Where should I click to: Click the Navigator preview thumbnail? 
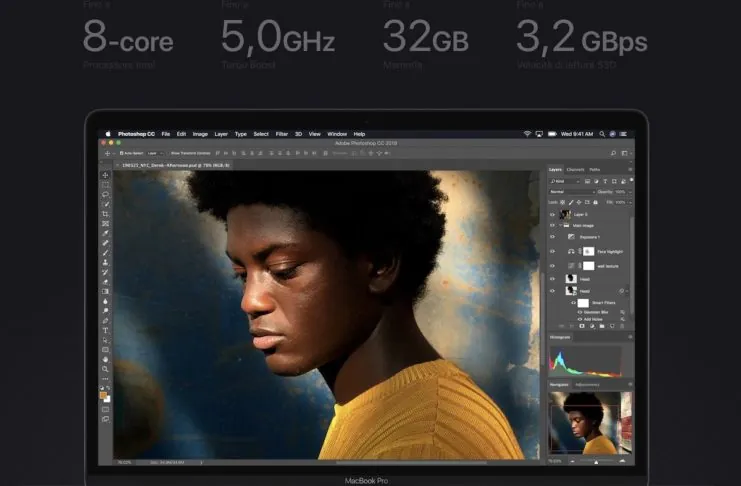pyautogui.click(x=590, y=422)
